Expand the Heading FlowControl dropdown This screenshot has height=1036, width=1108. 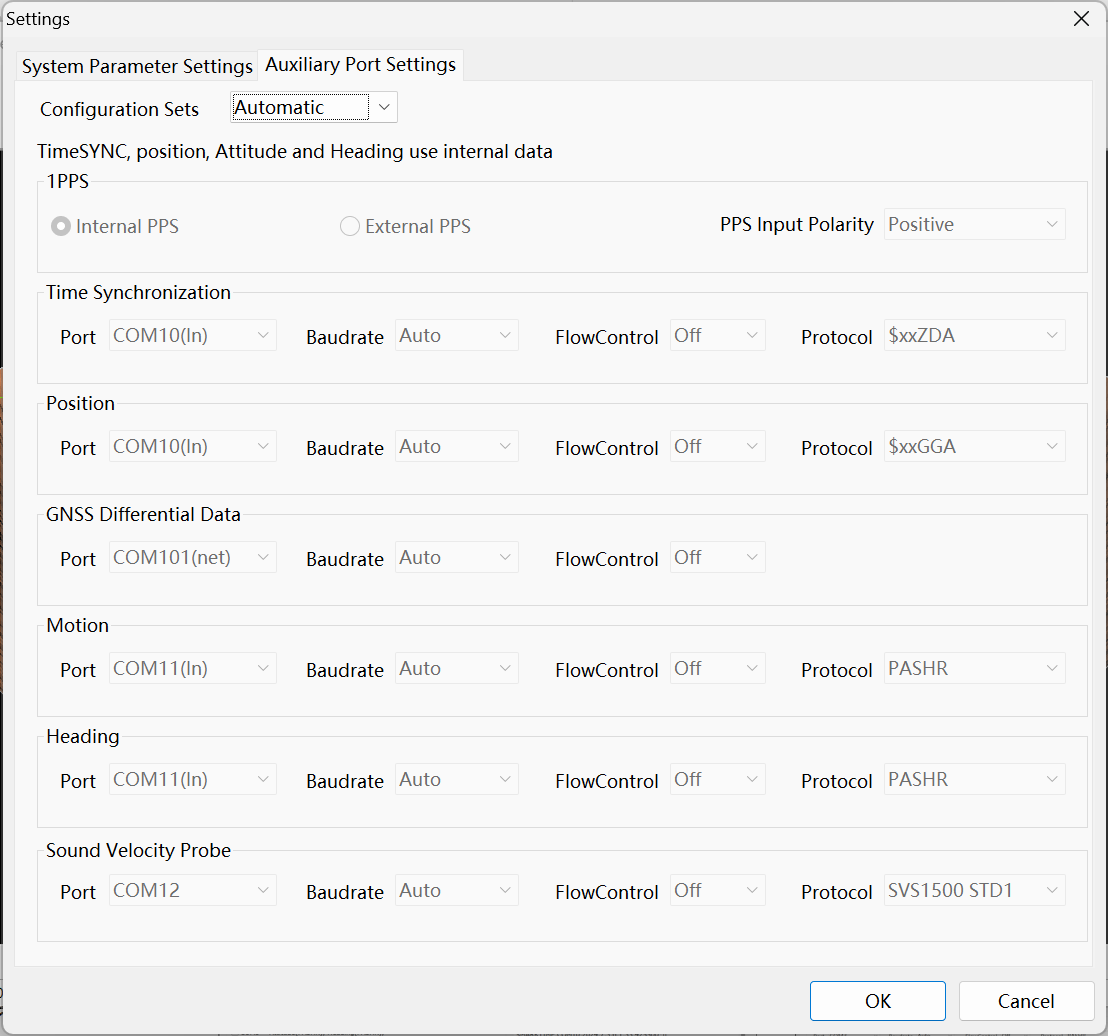point(717,780)
